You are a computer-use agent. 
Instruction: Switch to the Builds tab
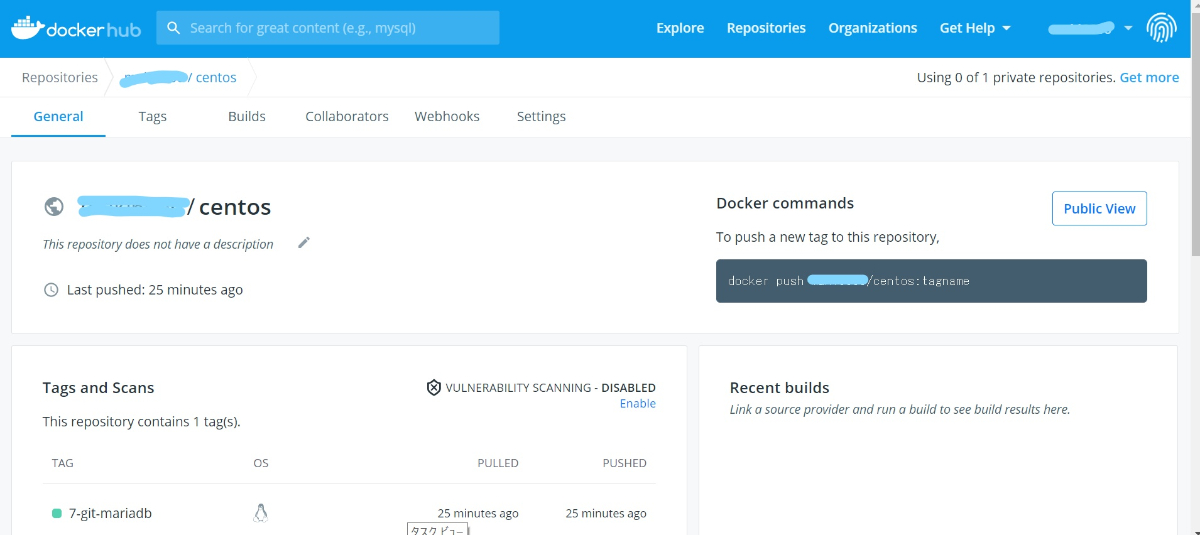(x=247, y=116)
